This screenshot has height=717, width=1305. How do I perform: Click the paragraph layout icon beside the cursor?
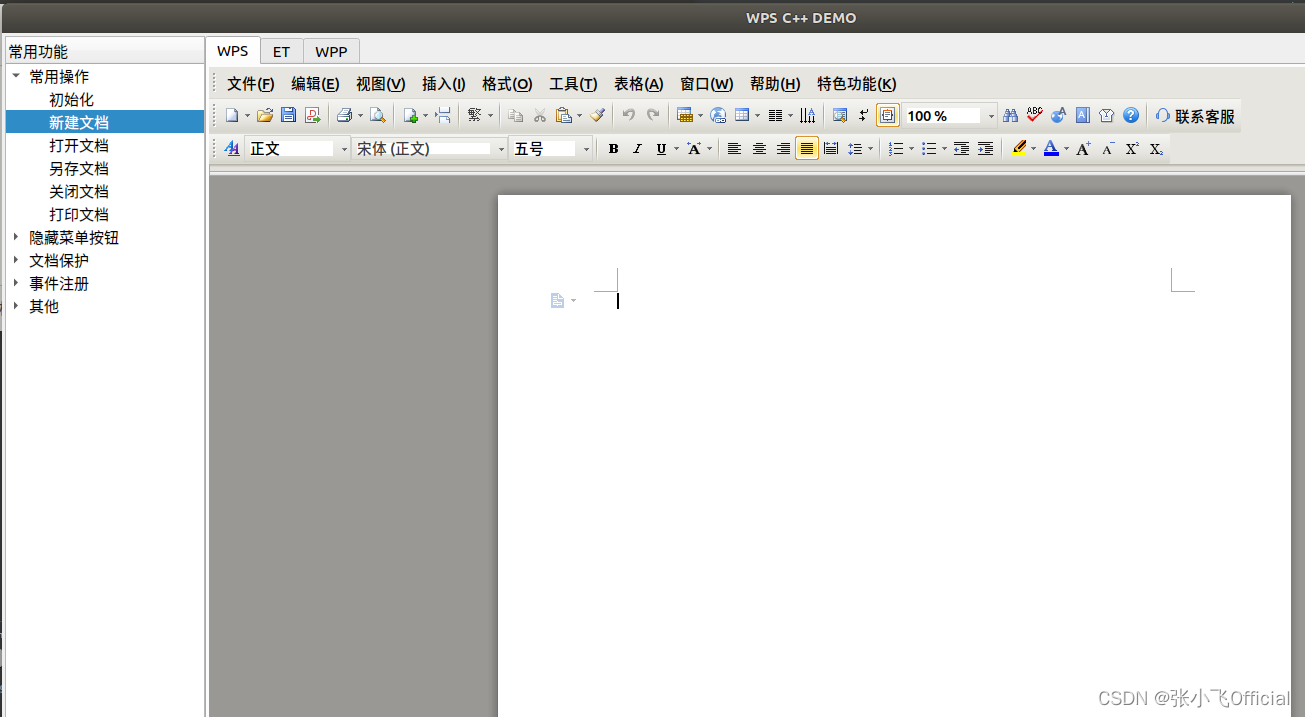pyautogui.click(x=558, y=300)
